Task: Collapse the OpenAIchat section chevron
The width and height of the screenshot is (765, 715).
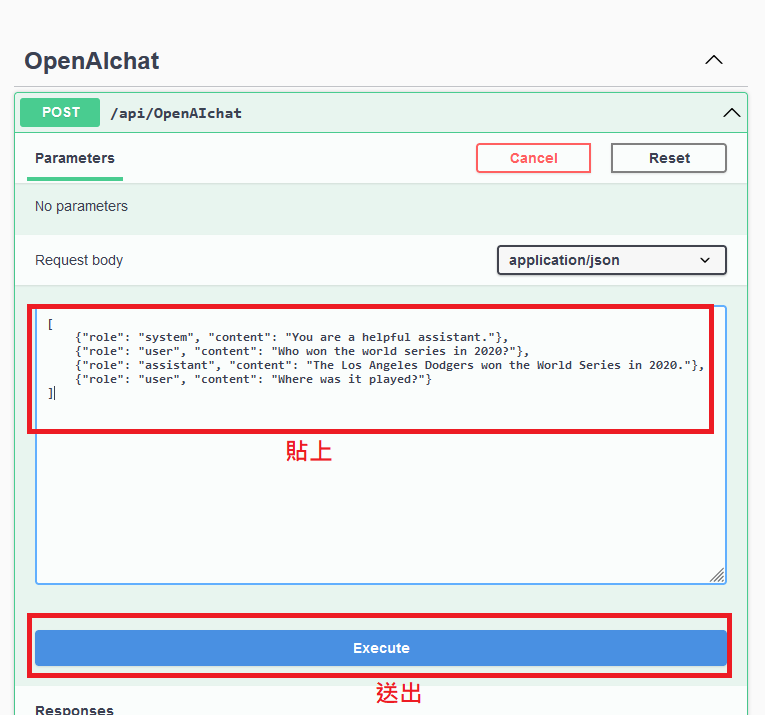Action: 713,60
